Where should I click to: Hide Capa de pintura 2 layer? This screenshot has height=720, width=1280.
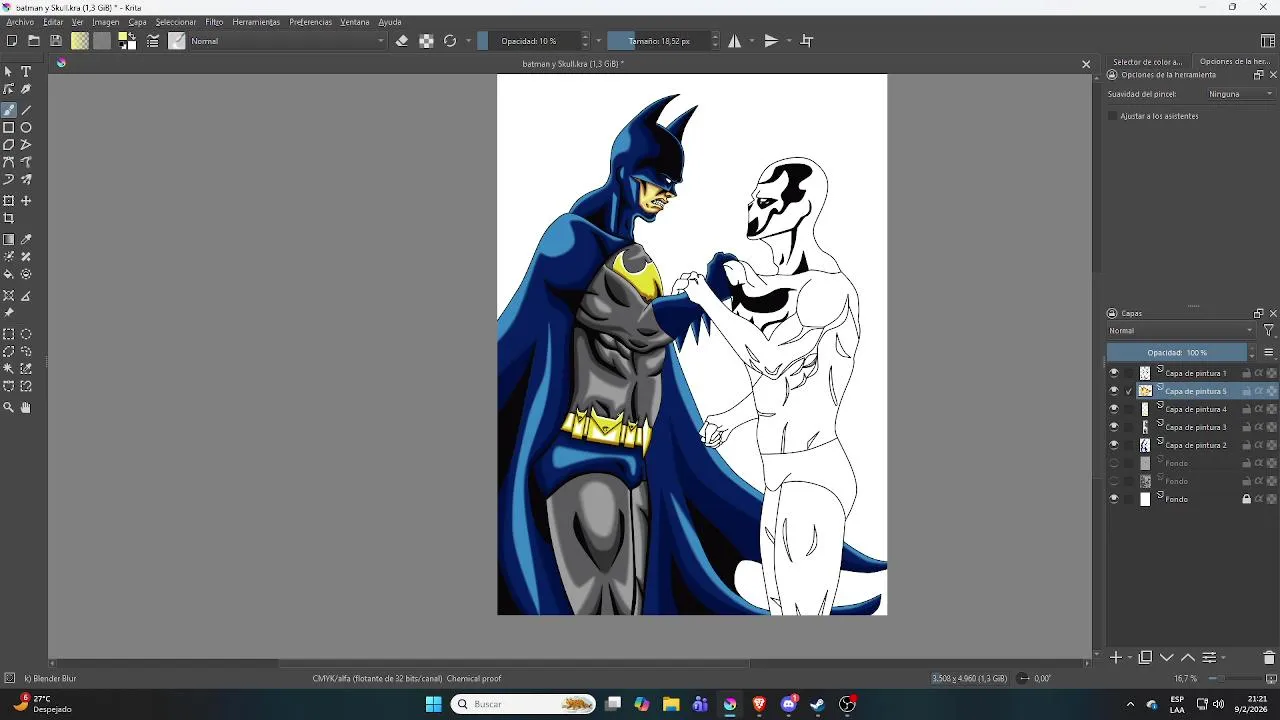1114,445
